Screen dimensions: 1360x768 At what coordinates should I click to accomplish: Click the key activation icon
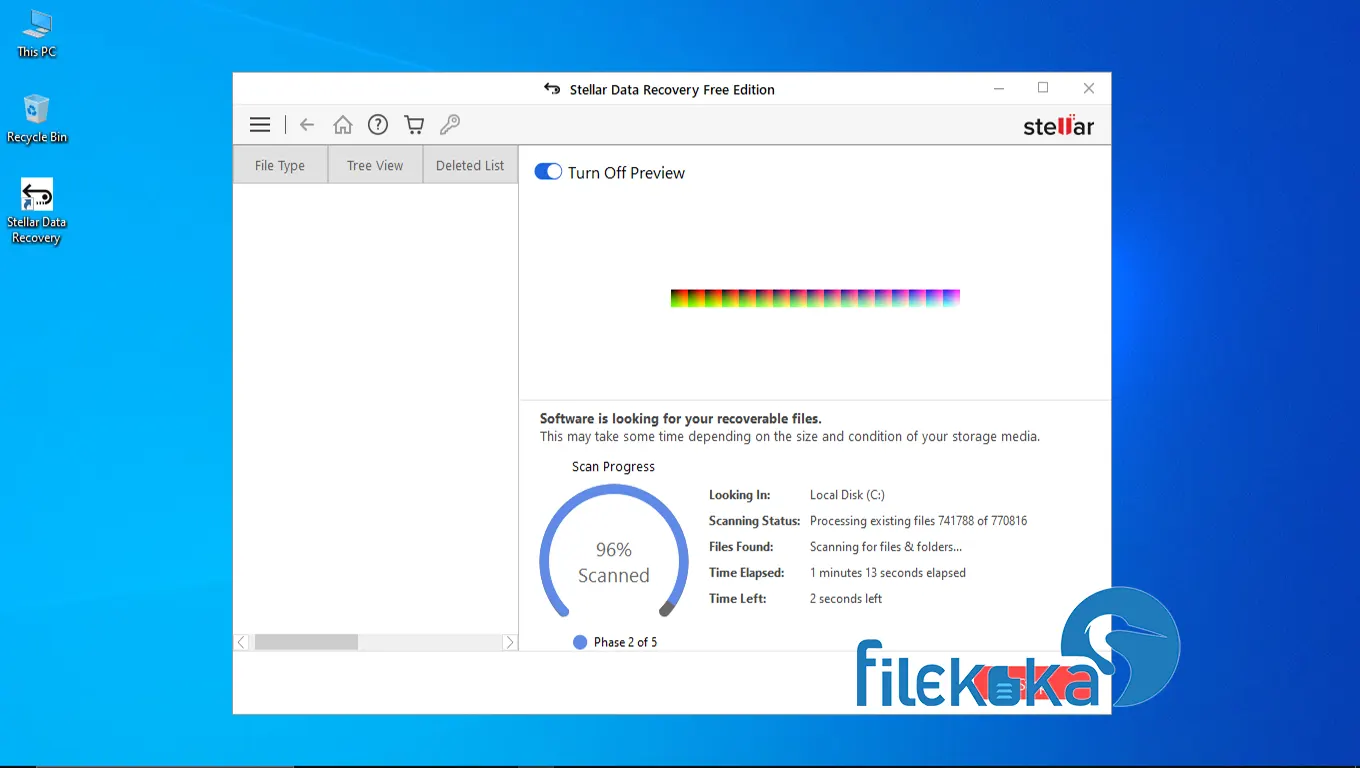450,125
